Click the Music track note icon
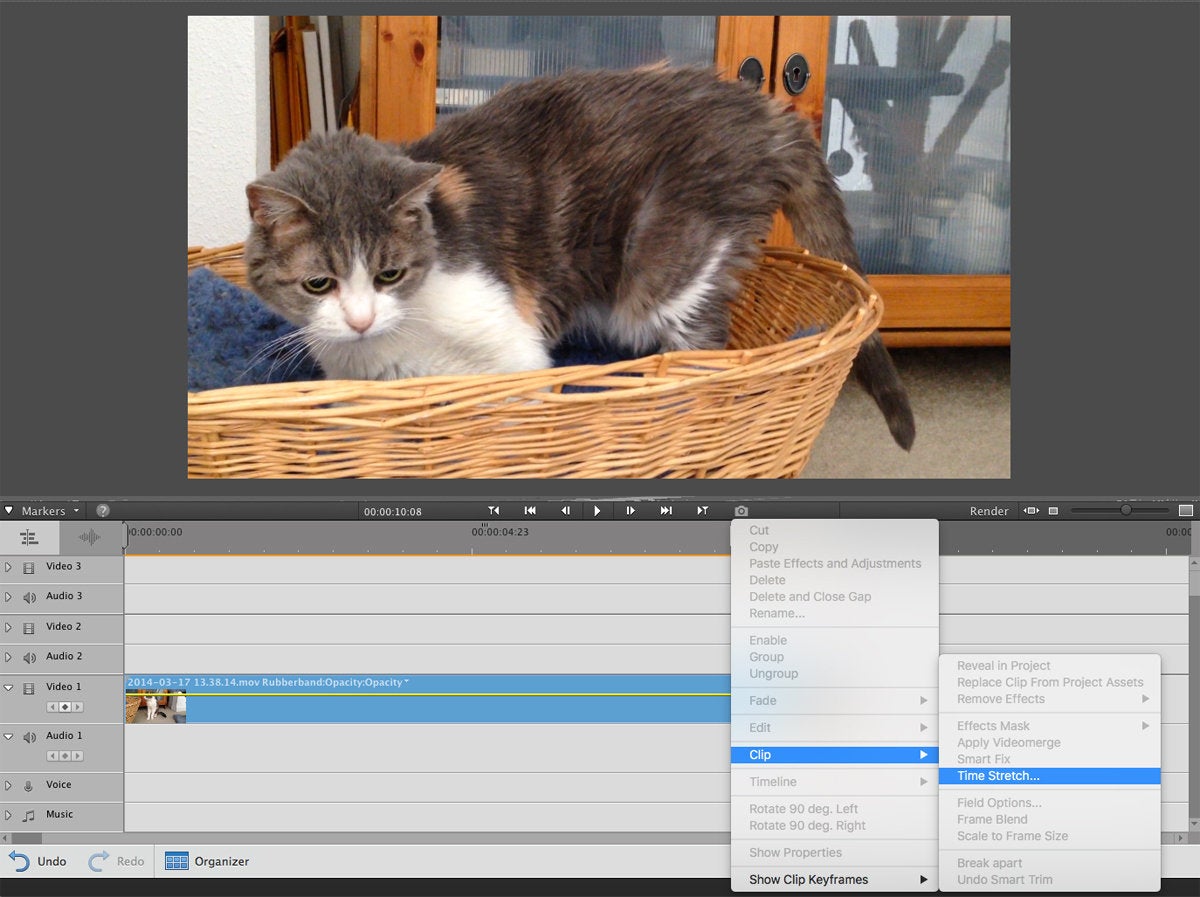 click(29, 816)
